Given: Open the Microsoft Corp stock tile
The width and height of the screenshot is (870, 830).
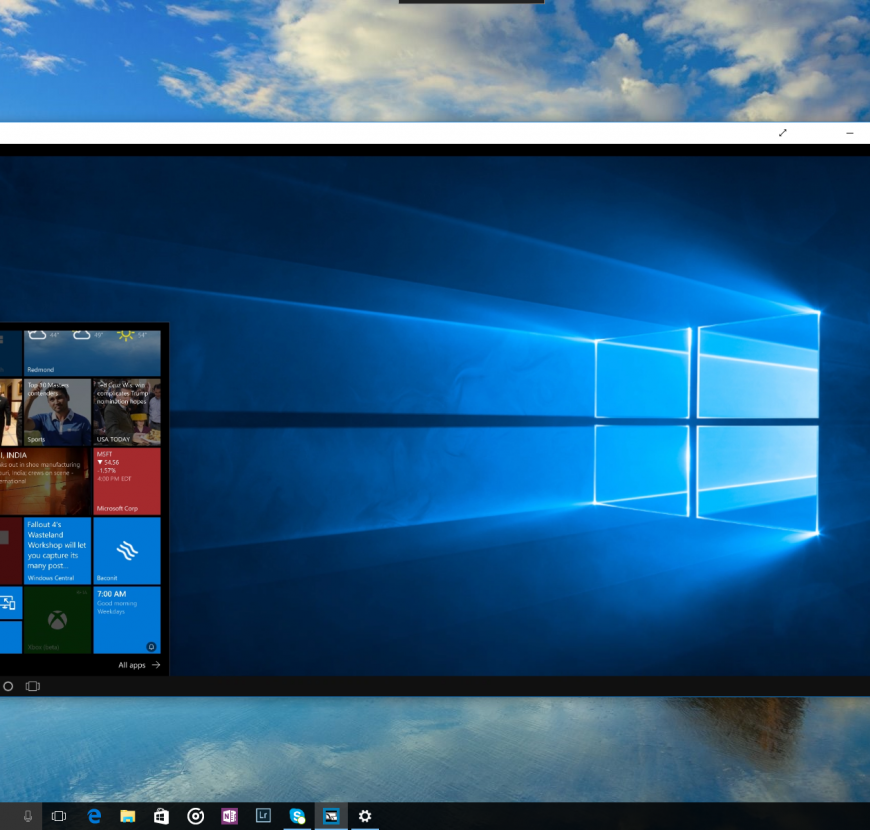Looking at the screenshot, I should pyautogui.click(x=127, y=481).
